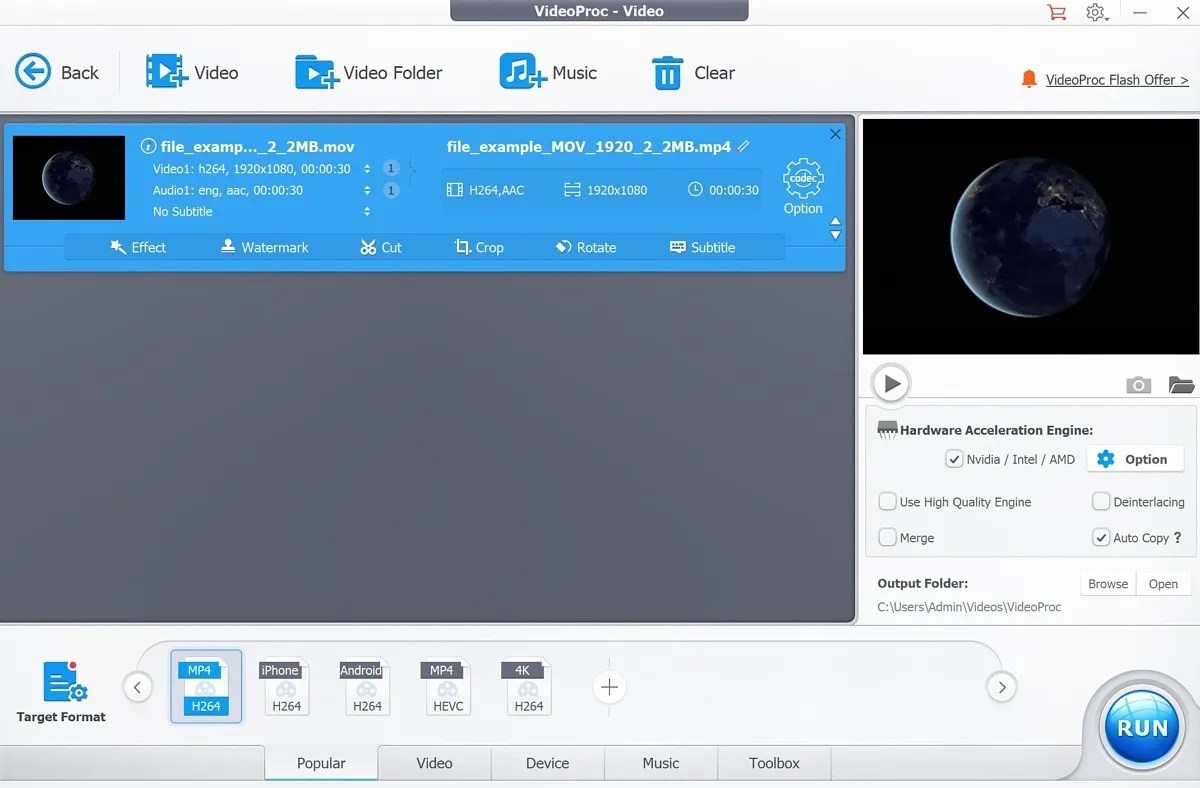
Task: Play the preview video
Action: (890, 383)
